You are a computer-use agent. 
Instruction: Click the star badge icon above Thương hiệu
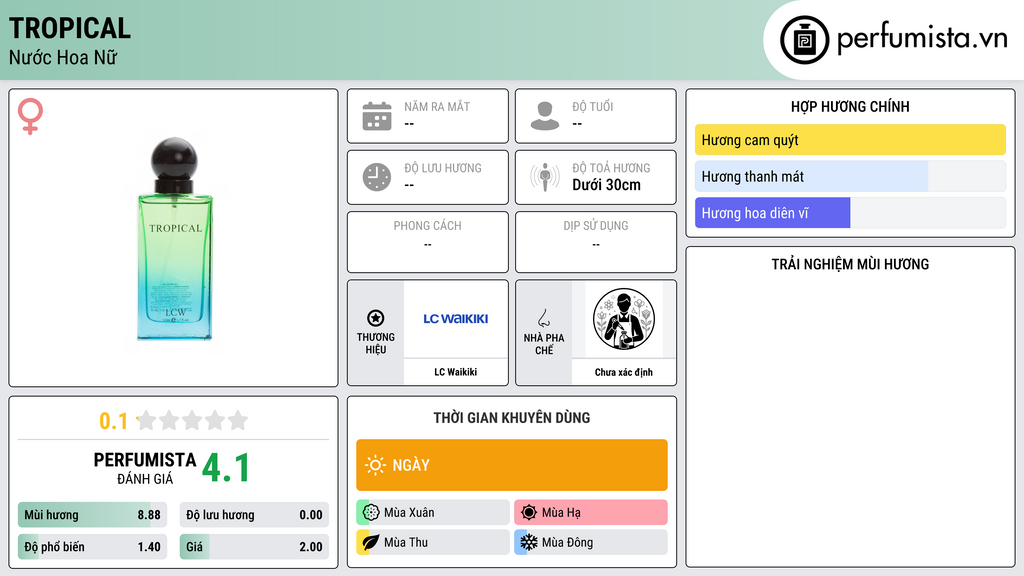[376, 318]
